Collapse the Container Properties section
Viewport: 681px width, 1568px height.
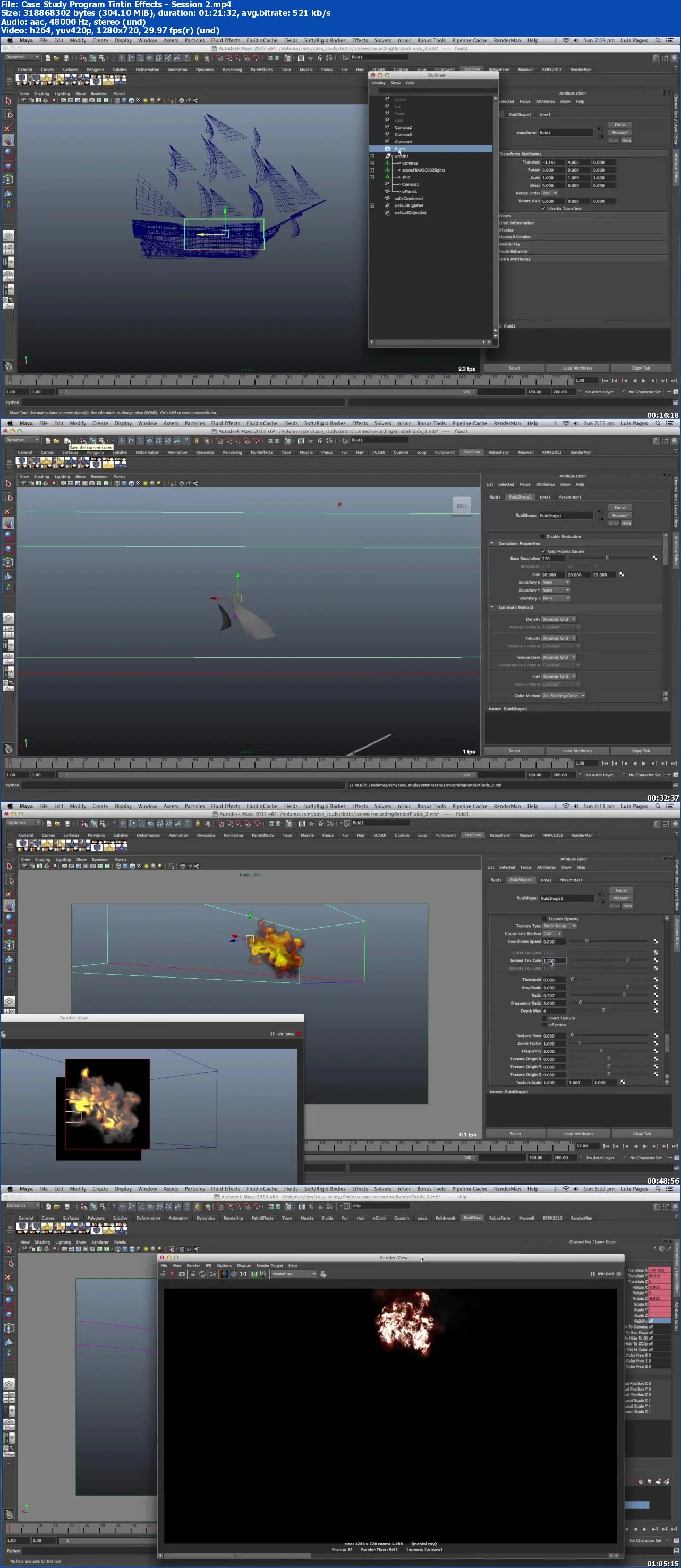(492, 543)
